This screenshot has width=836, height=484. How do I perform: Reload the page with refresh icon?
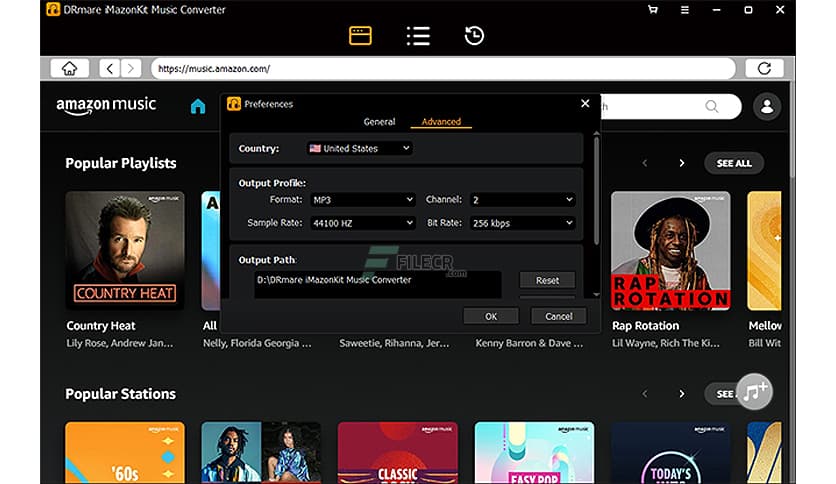click(764, 68)
